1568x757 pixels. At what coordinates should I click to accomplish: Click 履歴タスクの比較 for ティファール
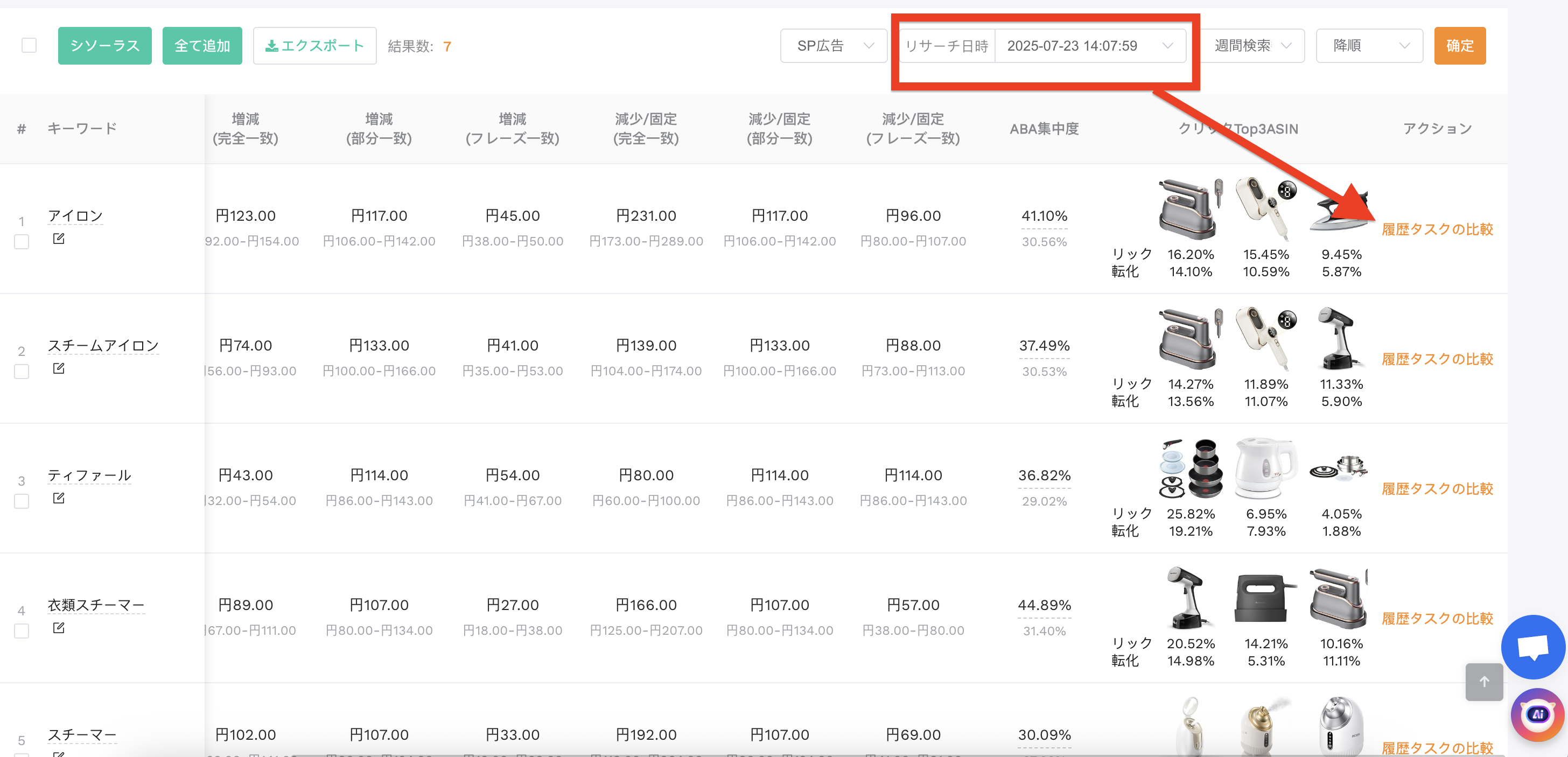coord(1437,489)
